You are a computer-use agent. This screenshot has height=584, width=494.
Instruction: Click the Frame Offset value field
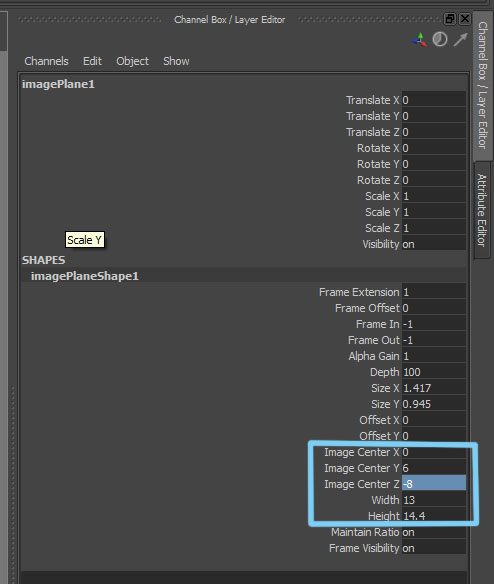434,308
